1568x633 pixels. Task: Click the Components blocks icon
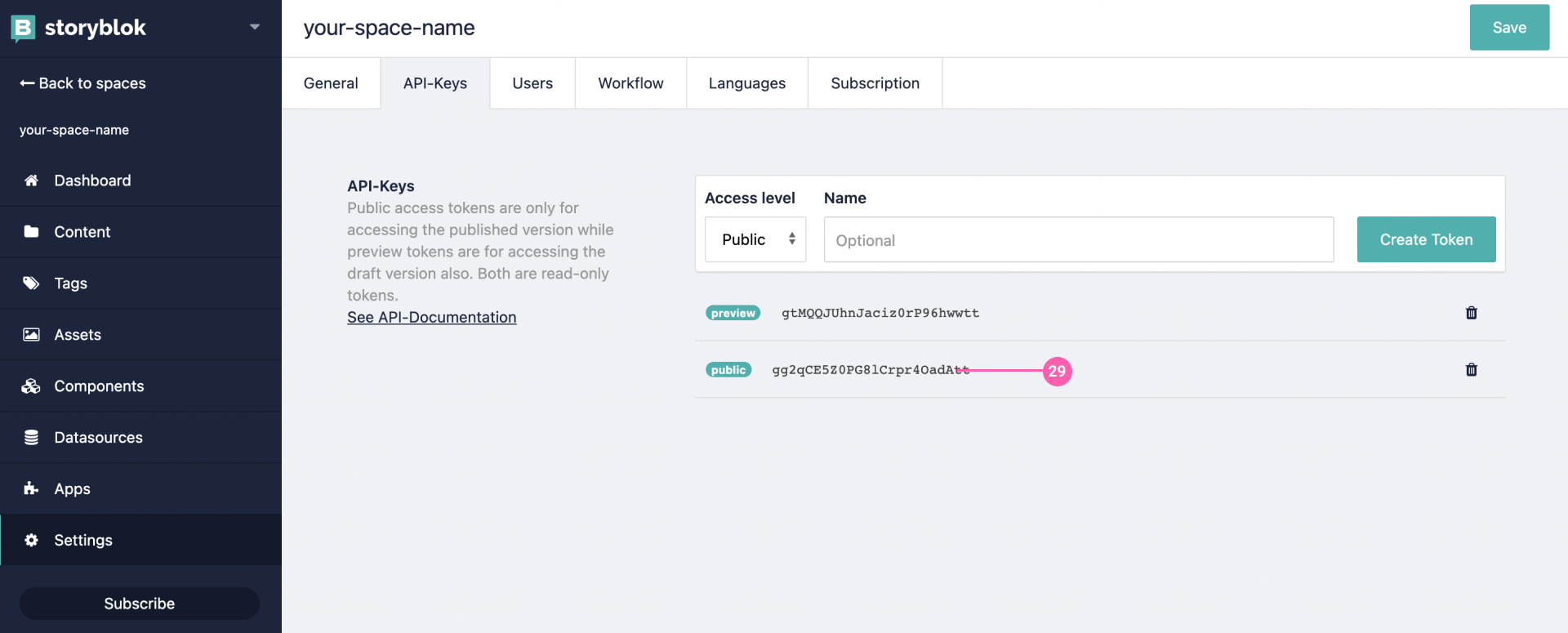(x=31, y=386)
